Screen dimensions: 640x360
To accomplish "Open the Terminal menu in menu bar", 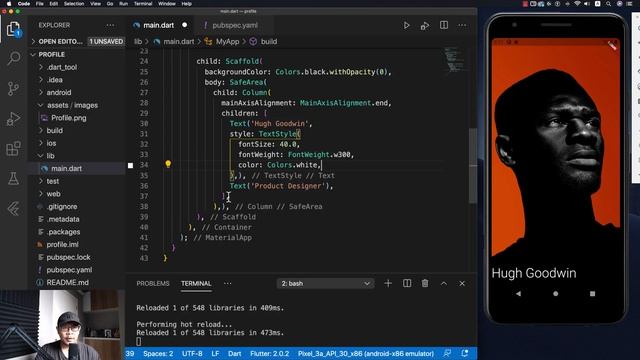I will [143, 4].
